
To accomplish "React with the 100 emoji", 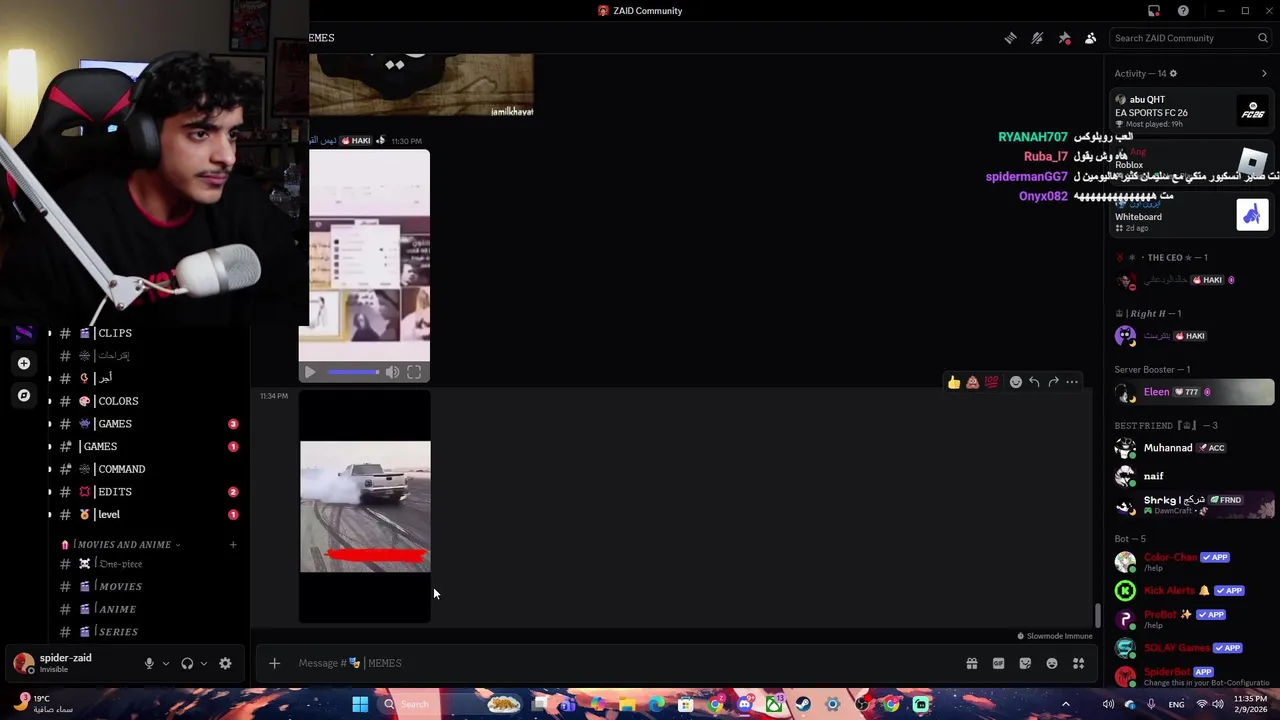I will click(991, 382).
